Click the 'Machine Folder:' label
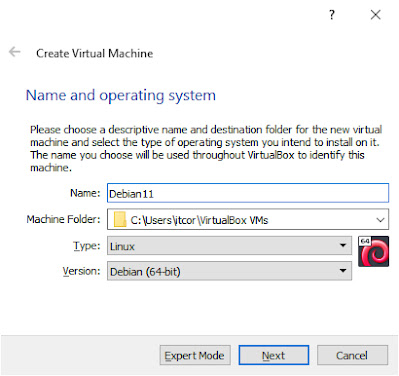The width and height of the screenshot is (399, 376). 63,219
